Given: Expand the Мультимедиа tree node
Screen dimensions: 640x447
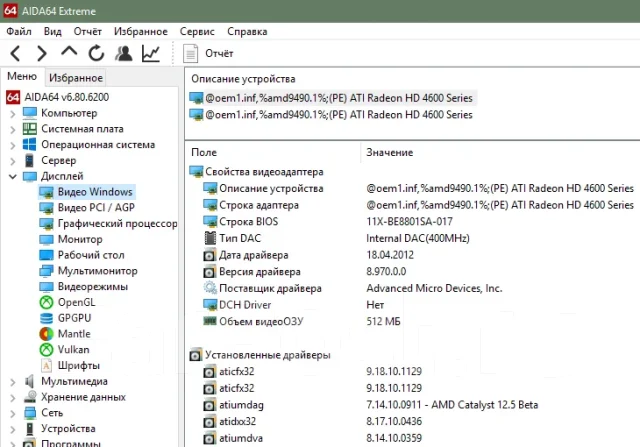Looking at the screenshot, I should click(x=13, y=382).
